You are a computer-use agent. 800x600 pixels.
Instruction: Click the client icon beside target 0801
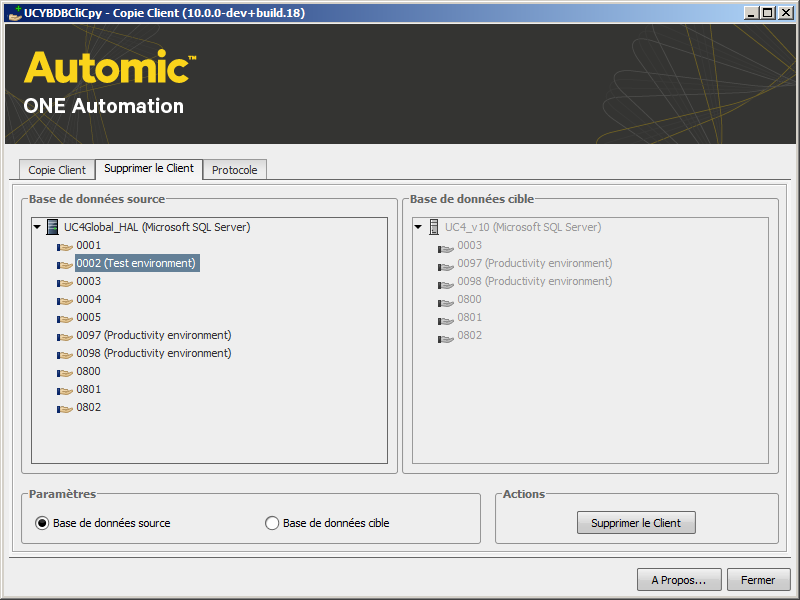(x=445, y=319)
